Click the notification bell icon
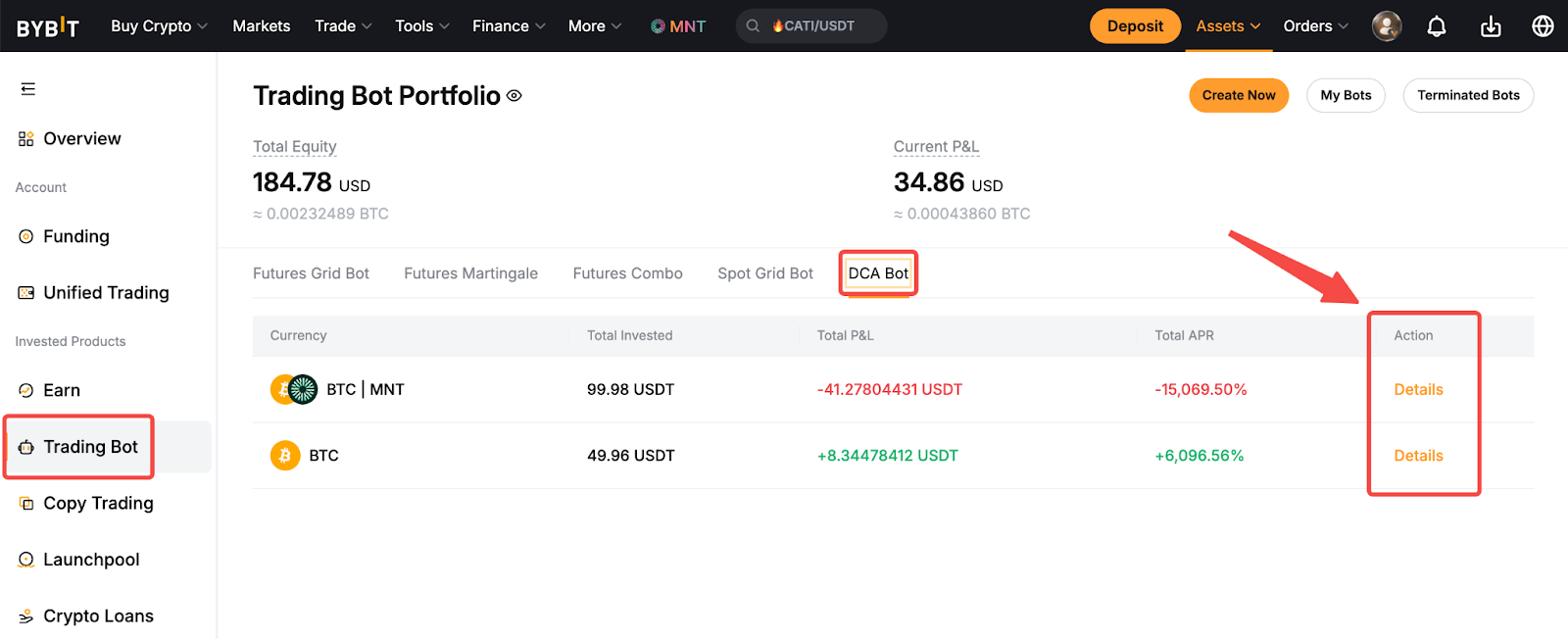This screenshot has width=1568, height=639. (1436, 26)
